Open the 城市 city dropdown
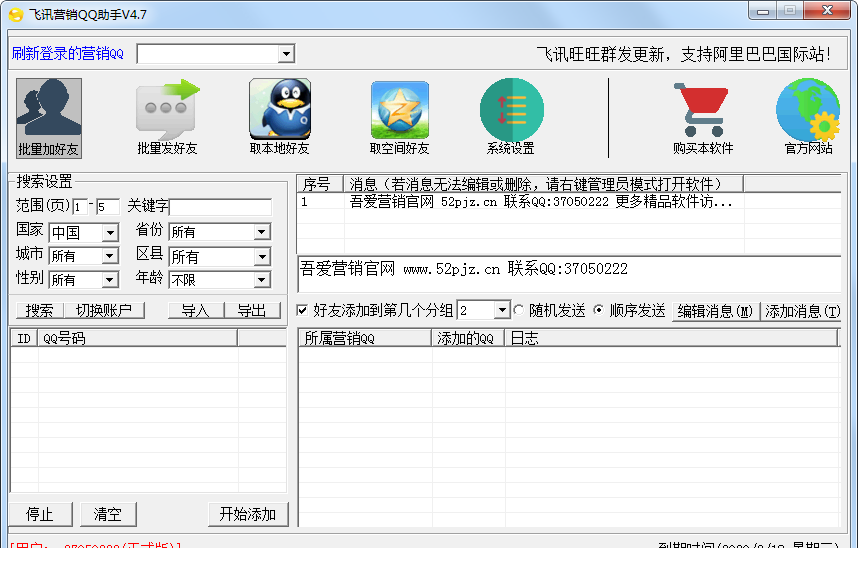The image size is (858, 571). [110, 256]
